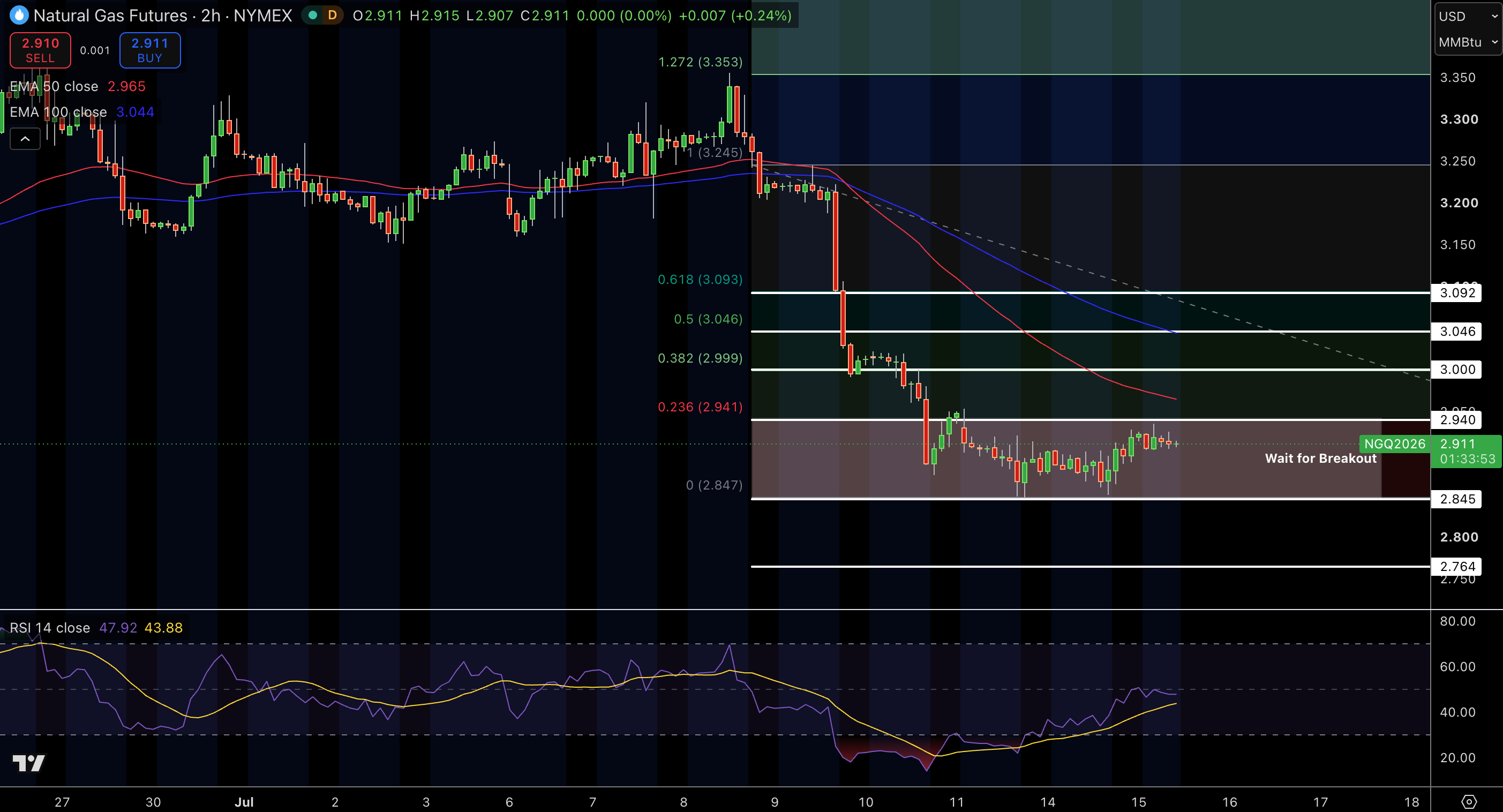Click the EMA 50 value 2.965

pos(126,86)
